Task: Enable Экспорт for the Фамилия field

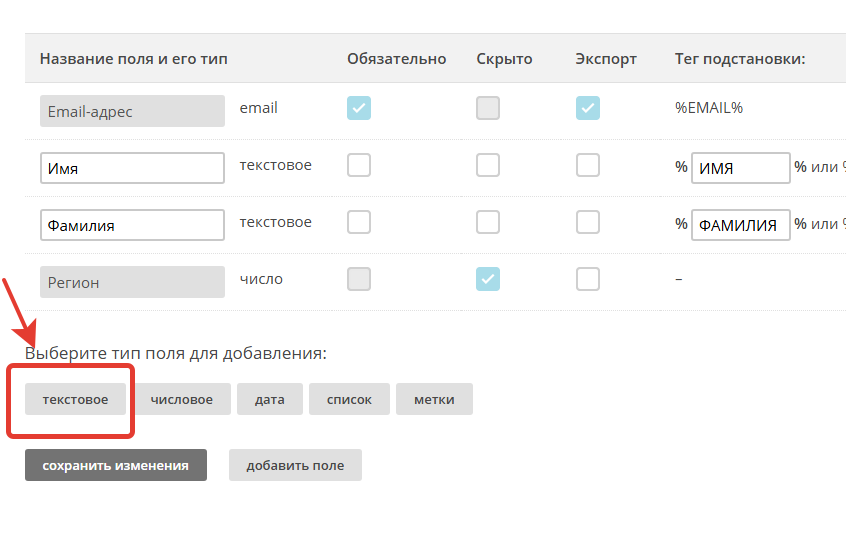Action: 587,222
